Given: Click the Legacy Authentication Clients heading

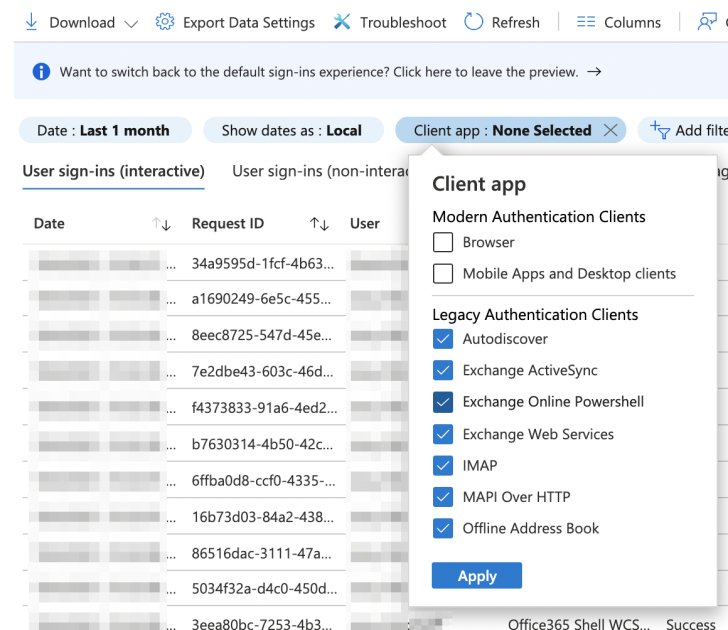Looking at the screenshot, I should [x=535, y=315].
